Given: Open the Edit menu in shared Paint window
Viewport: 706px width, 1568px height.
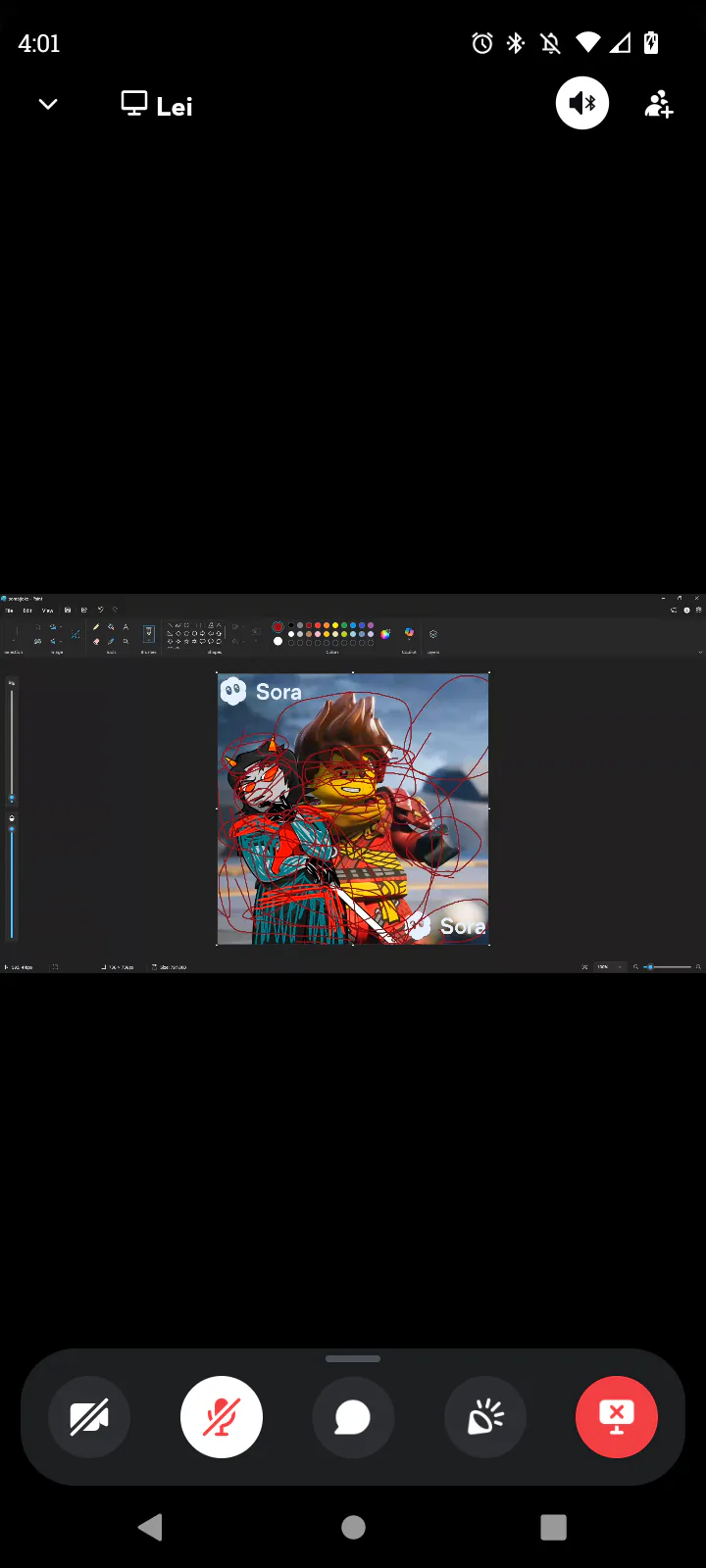Looking at the screenshot, I should (27, 611).
